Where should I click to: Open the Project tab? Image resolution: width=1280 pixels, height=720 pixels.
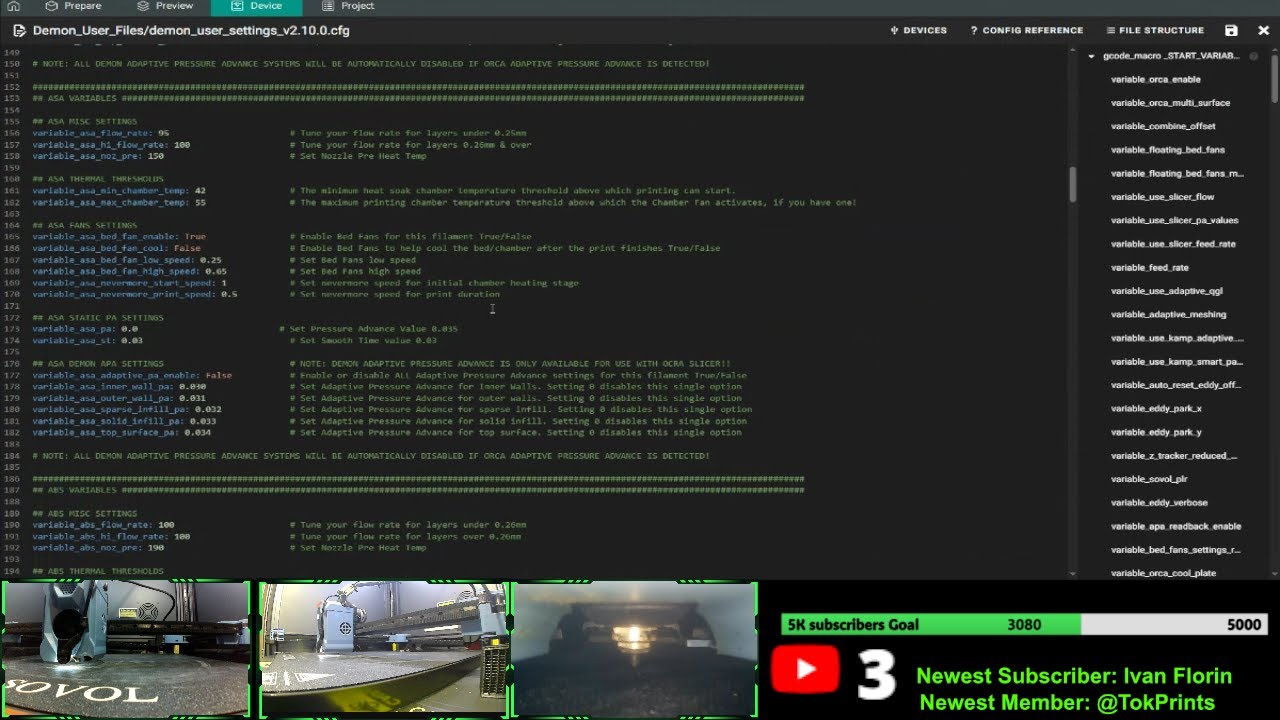348,6
